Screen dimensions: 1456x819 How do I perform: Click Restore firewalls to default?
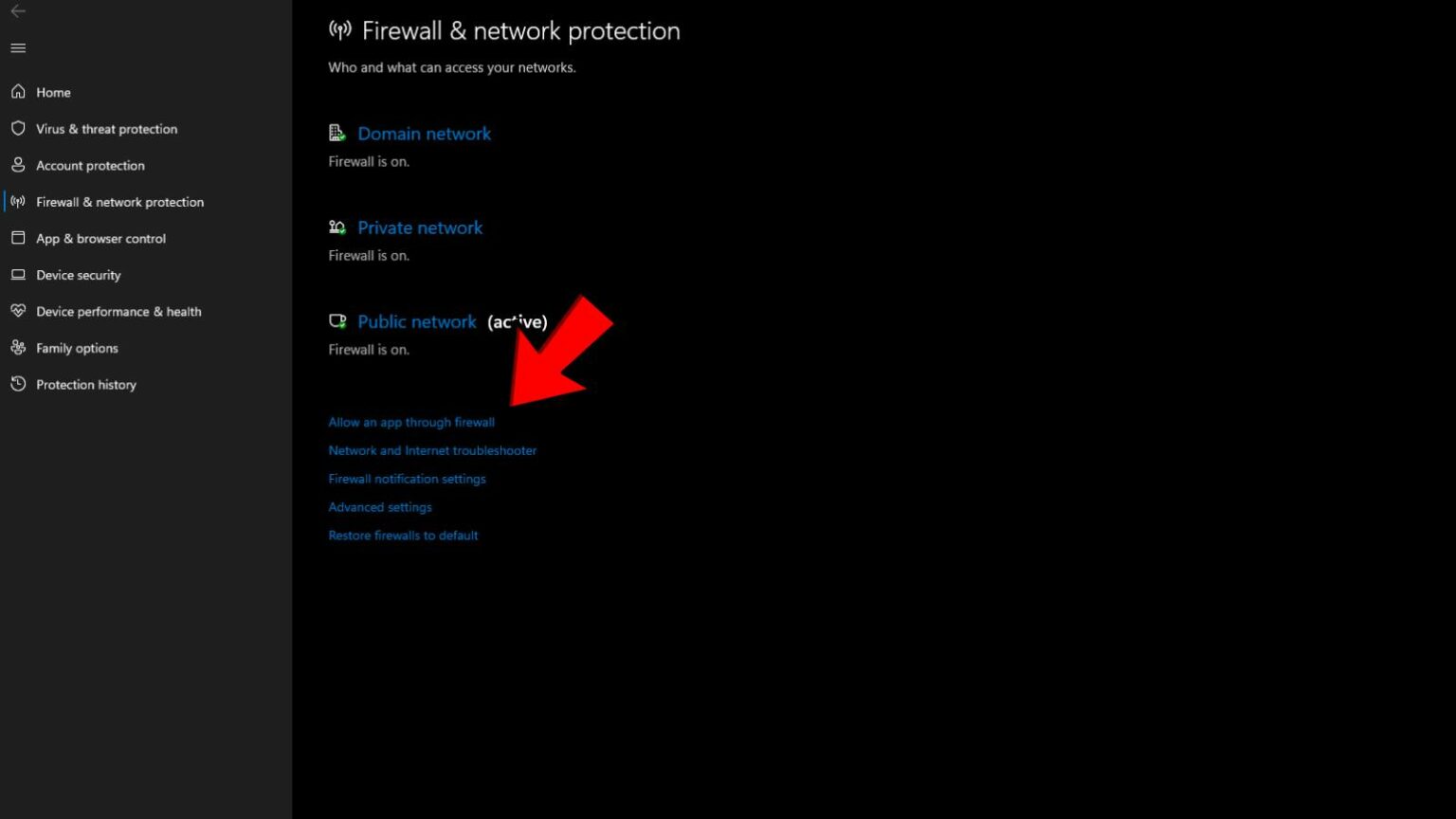[x=403, y=535]
